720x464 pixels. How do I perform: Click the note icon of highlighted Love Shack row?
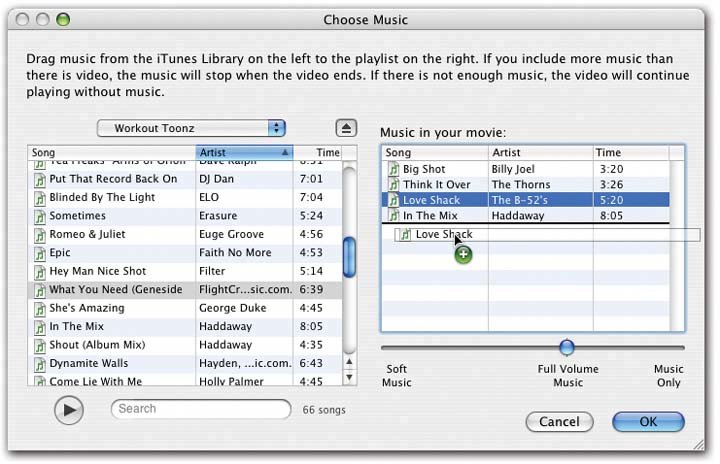point(394,200)
